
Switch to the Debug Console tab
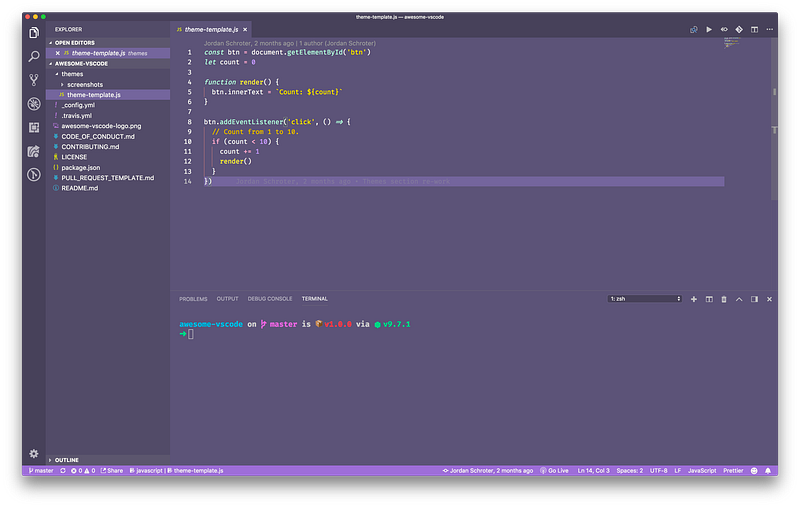tap(270, 299)
